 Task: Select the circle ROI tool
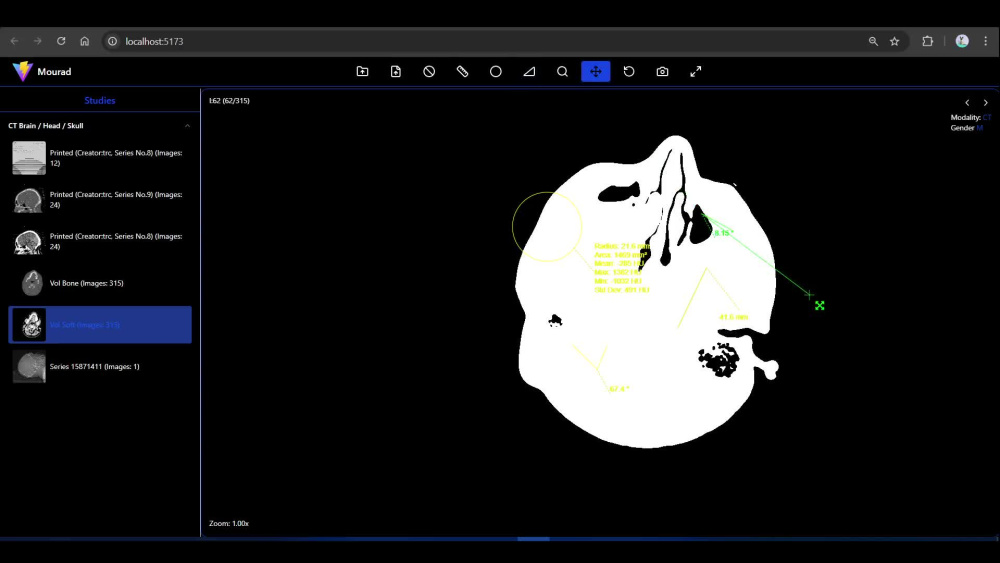pos(496,71)
